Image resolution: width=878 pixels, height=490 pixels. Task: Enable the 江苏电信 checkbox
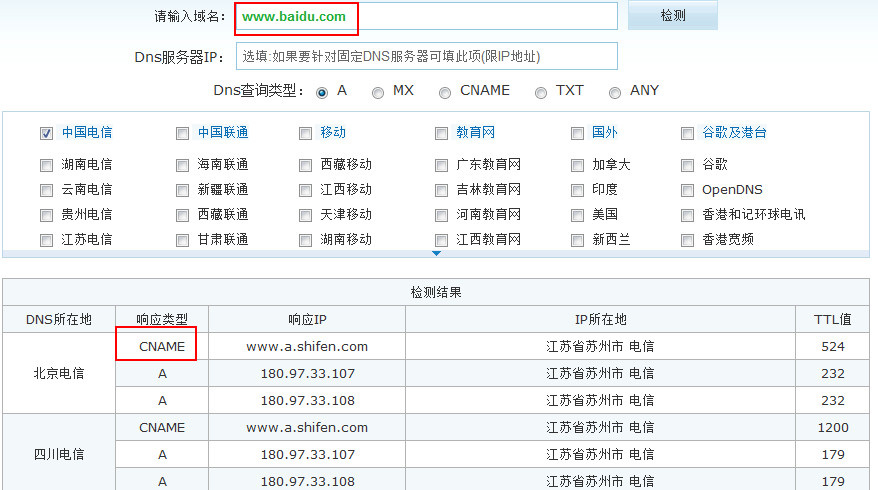[x=46, y=240]
